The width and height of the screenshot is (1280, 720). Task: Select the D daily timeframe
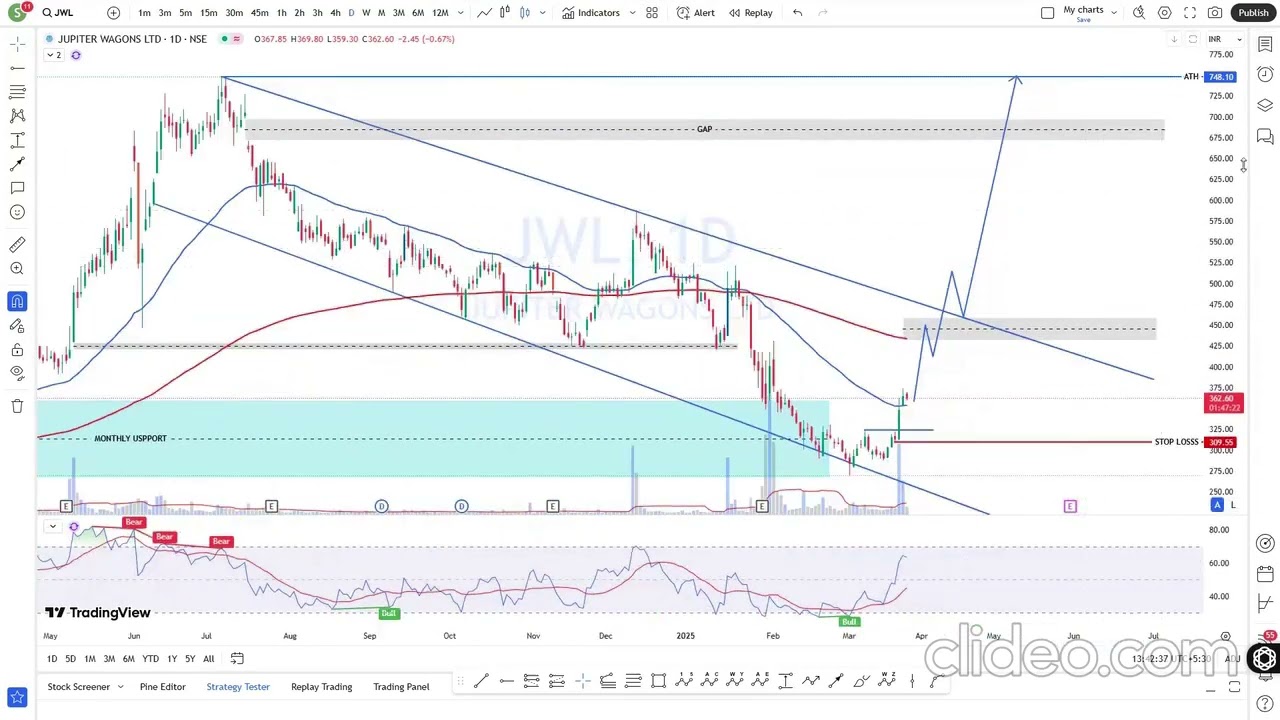(x=351, y=13)
